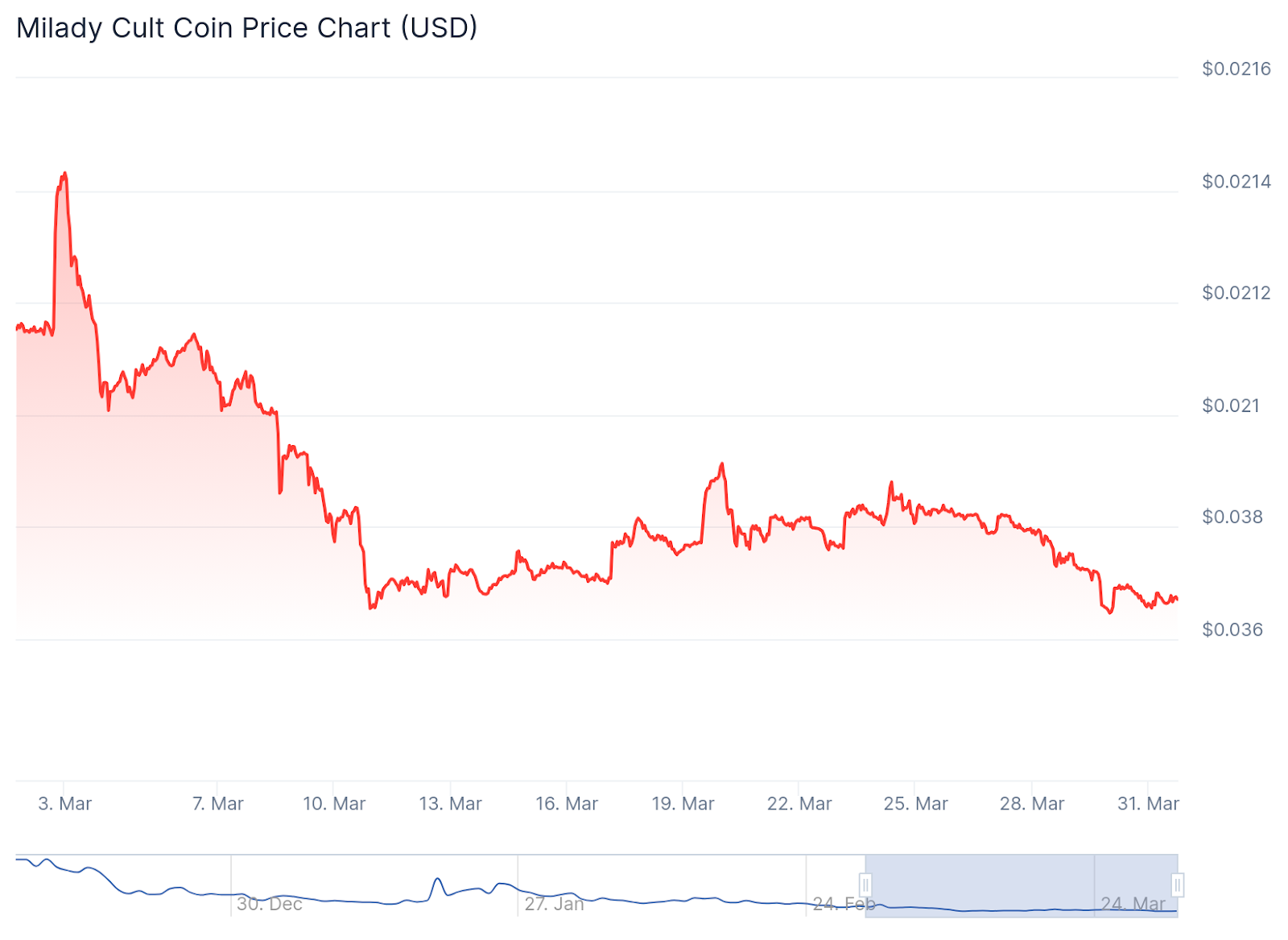Click the "$0.021" y-axis price label
Viewport: 1288px width, 940px height.
tap(1230, 406)
